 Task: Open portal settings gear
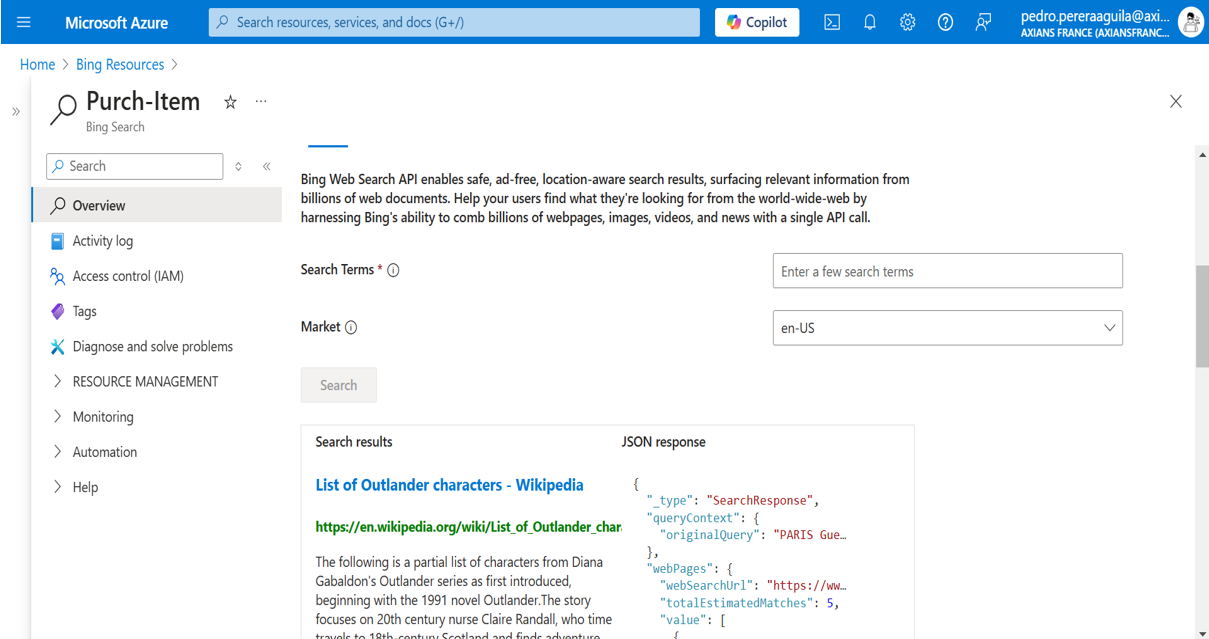tap(907, 22)
